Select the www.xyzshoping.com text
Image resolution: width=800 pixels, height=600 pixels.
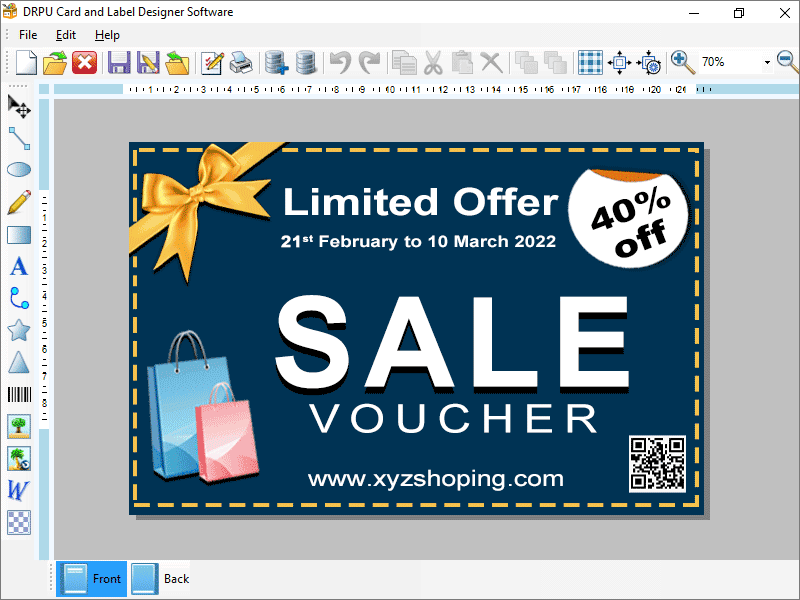(436, 479)
